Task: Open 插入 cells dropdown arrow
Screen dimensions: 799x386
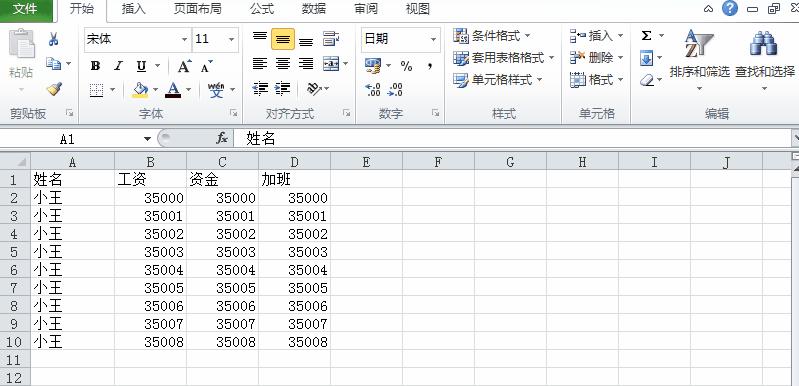Action: click(x=621, y=36)
